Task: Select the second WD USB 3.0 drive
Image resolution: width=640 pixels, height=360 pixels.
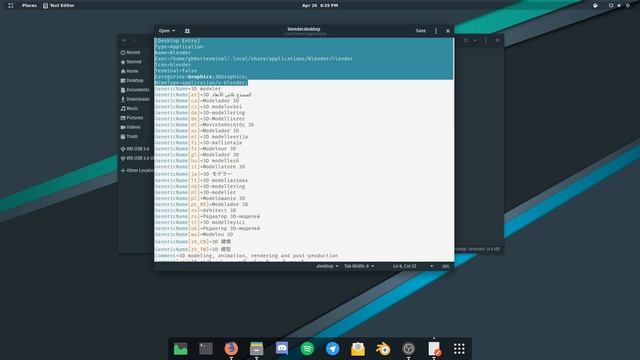Action: point(137,158)
